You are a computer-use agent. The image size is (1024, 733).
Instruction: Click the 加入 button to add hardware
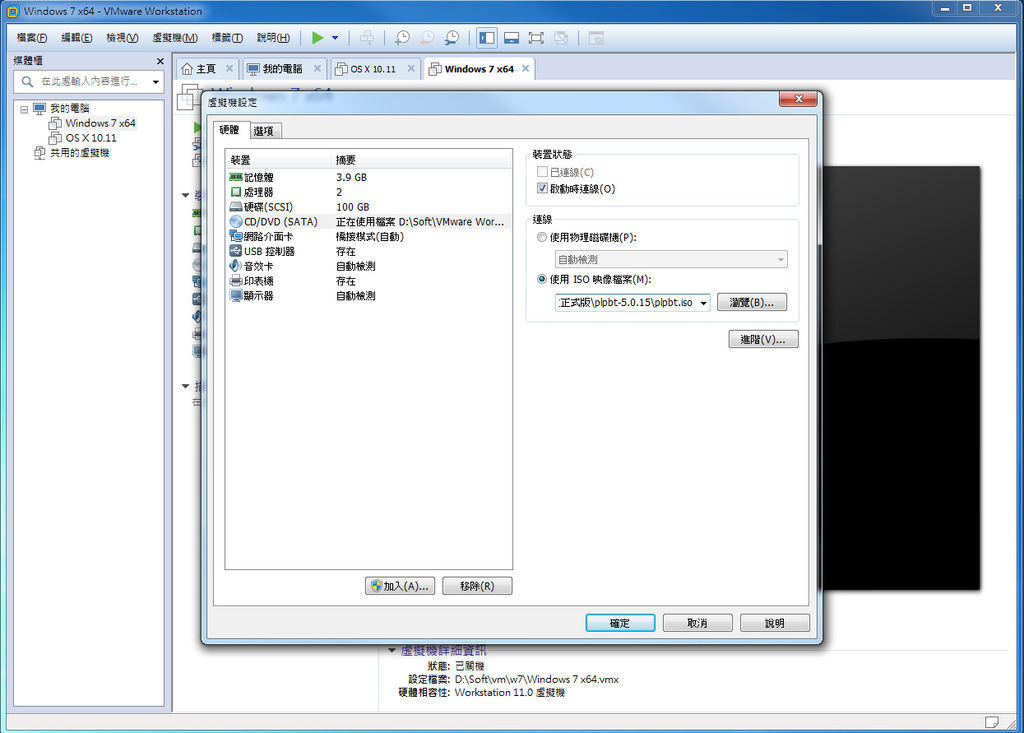click(400, 586)
